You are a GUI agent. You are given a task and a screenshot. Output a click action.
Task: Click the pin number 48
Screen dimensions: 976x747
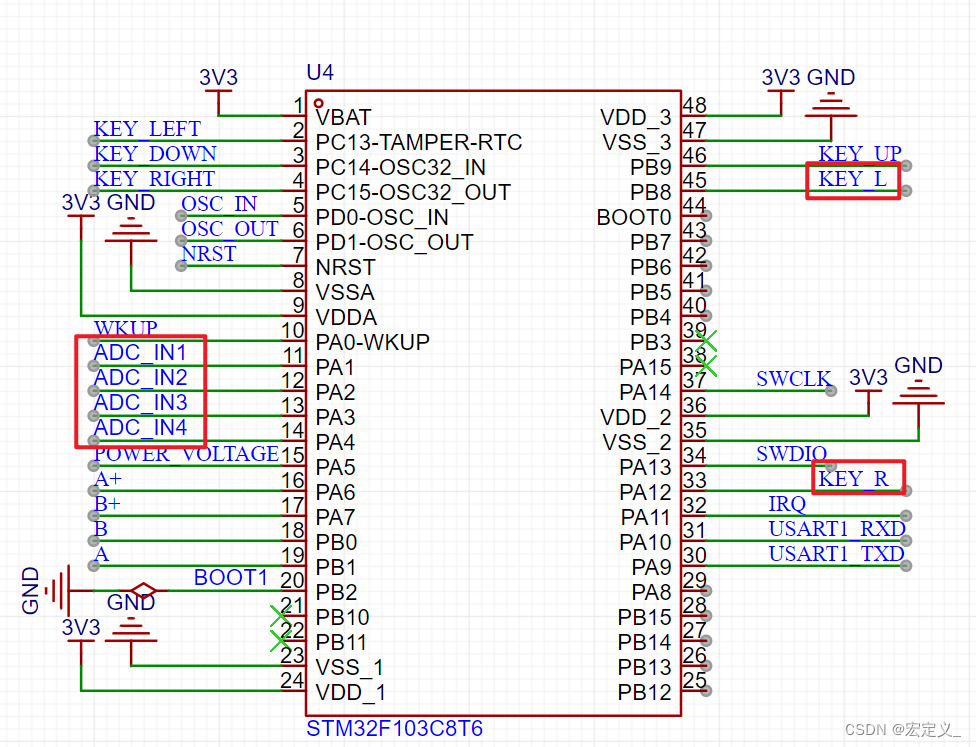[x=695, y=105]
